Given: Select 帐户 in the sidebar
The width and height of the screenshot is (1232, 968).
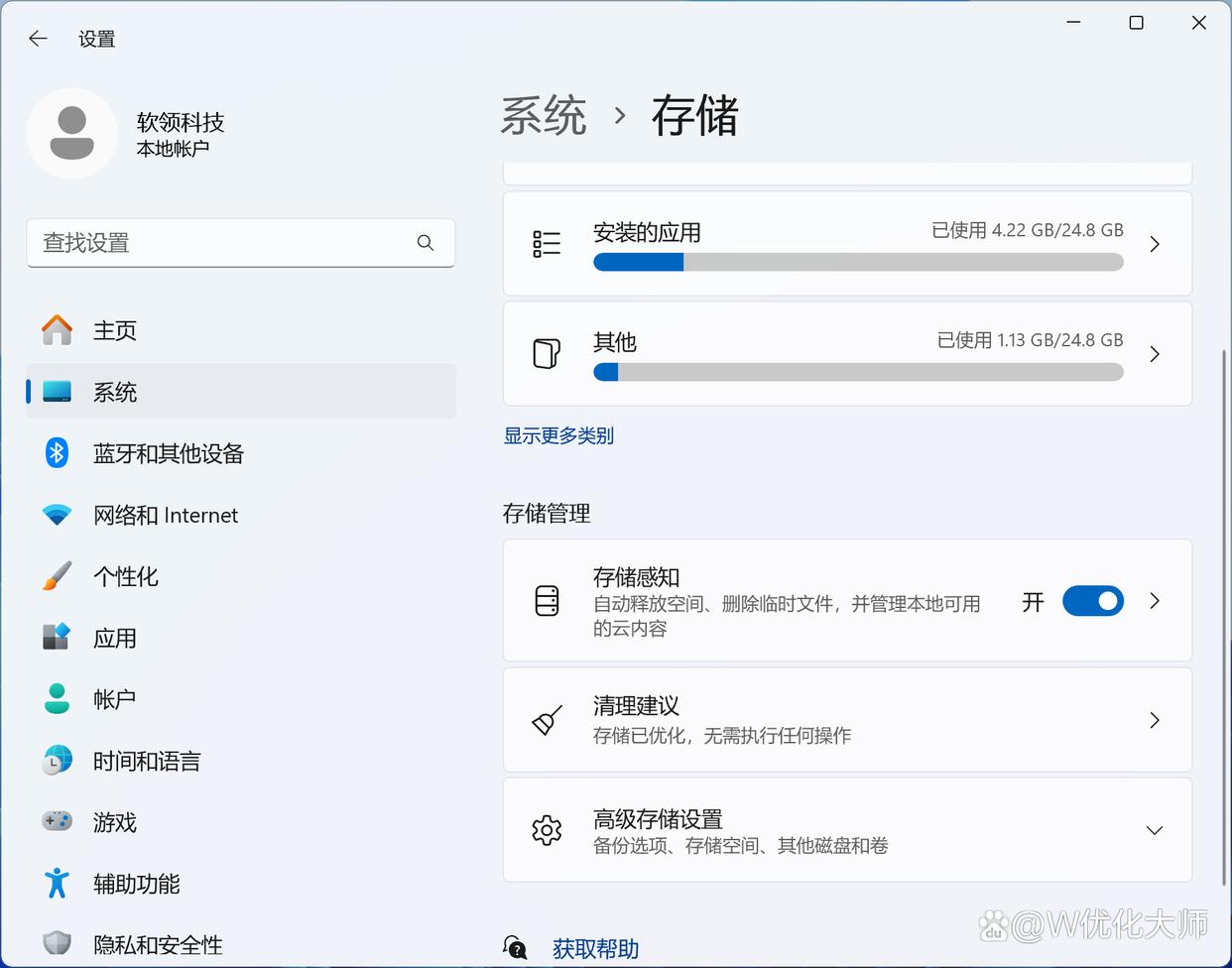Looking at the screenshot, I should pyautogui.click(x=115, y=699).
